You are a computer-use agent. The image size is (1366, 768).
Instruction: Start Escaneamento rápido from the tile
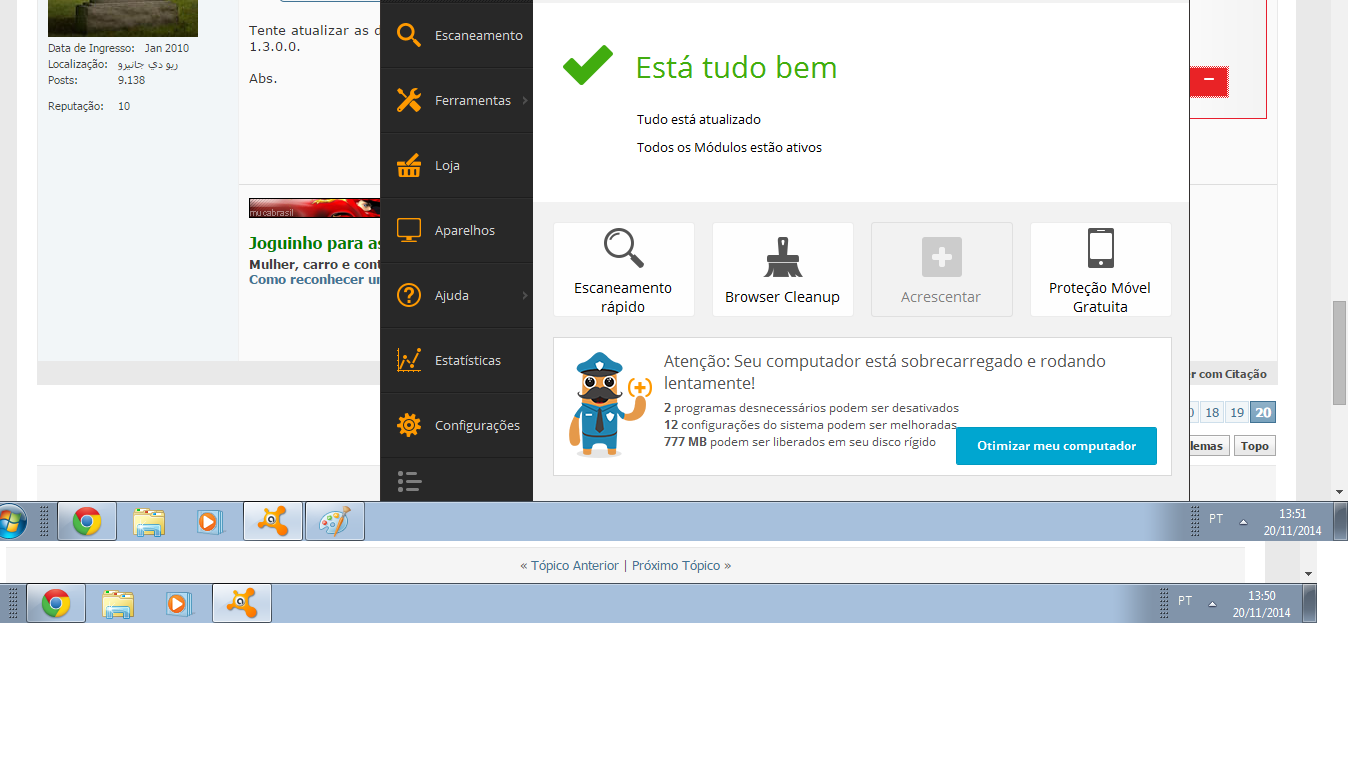[623, 269]
